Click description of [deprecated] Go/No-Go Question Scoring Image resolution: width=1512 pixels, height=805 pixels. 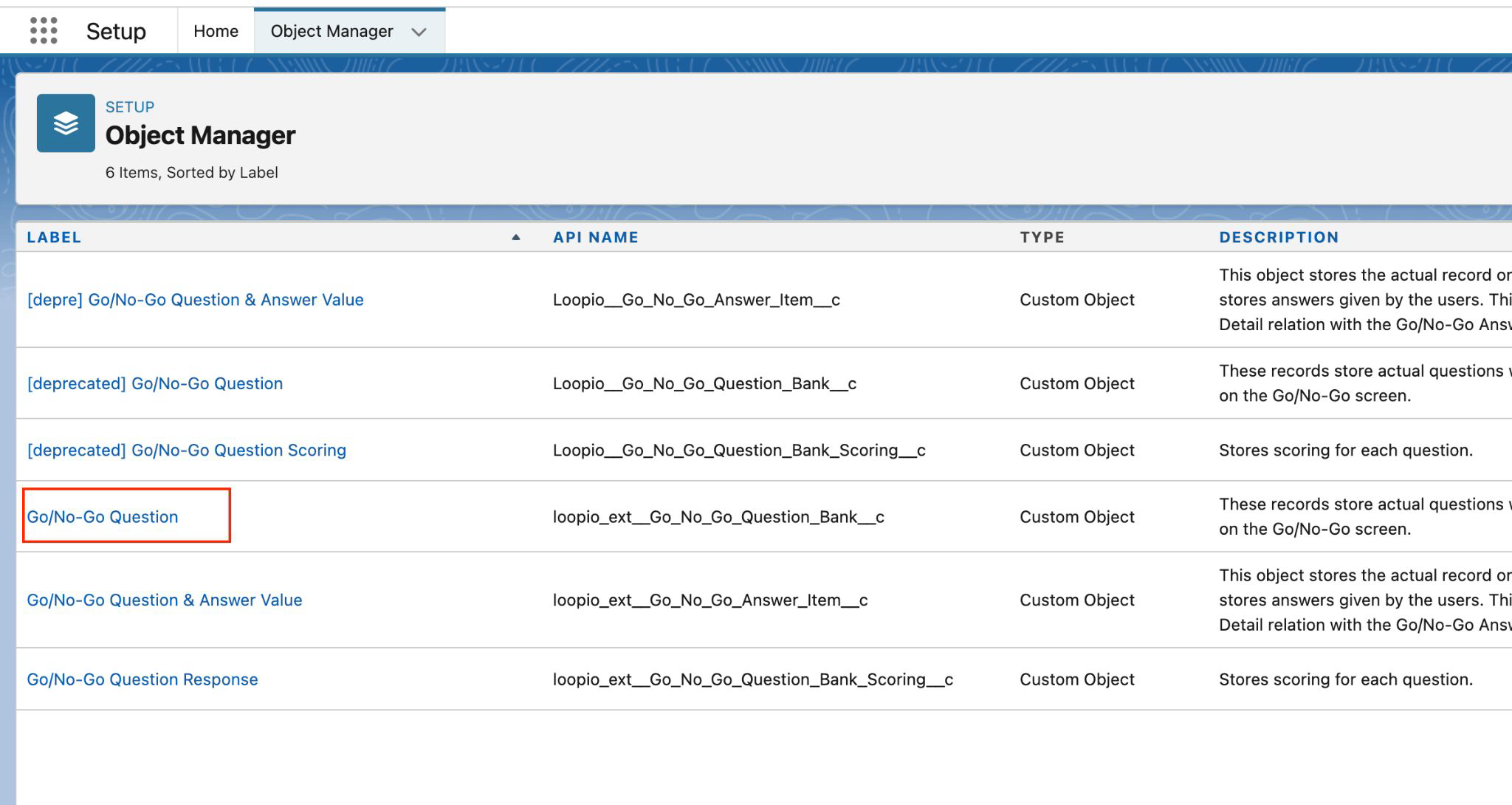click(1346, 450)
